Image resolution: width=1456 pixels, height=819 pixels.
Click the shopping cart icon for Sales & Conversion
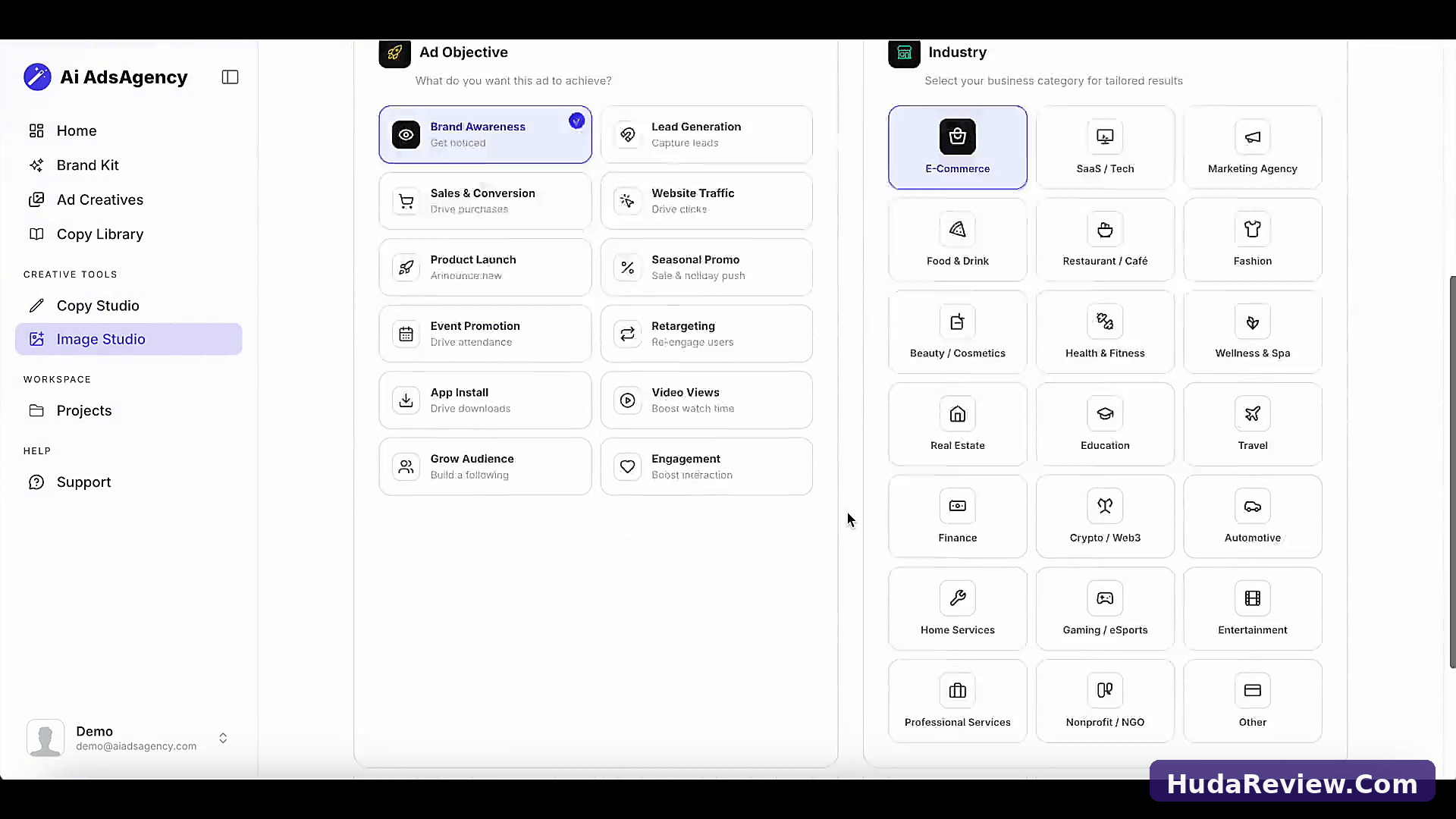[x=406, y=201]
